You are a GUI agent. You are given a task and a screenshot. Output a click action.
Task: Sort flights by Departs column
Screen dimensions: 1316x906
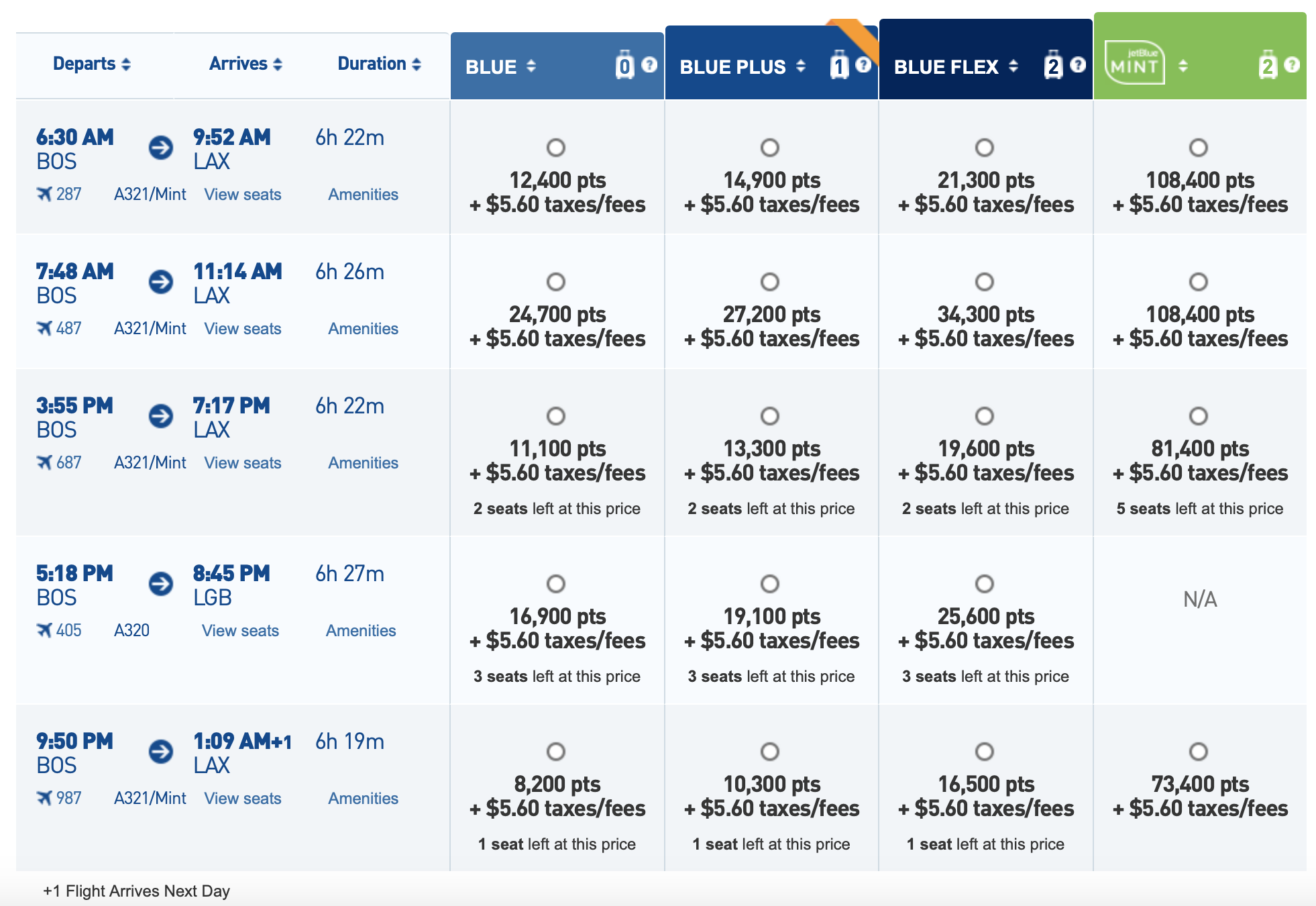pos(92,64)
